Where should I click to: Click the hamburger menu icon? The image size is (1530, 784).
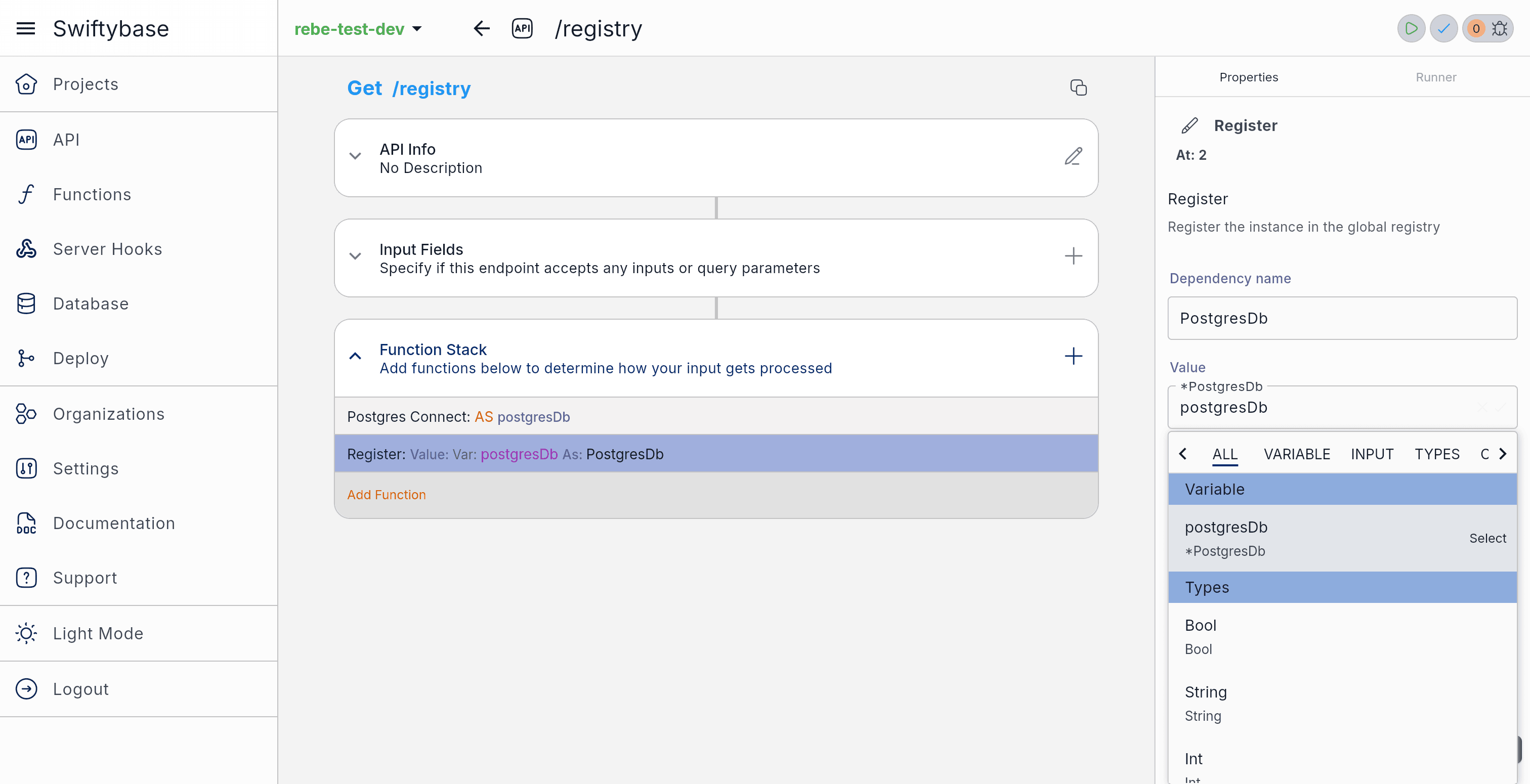coord(25,28)
